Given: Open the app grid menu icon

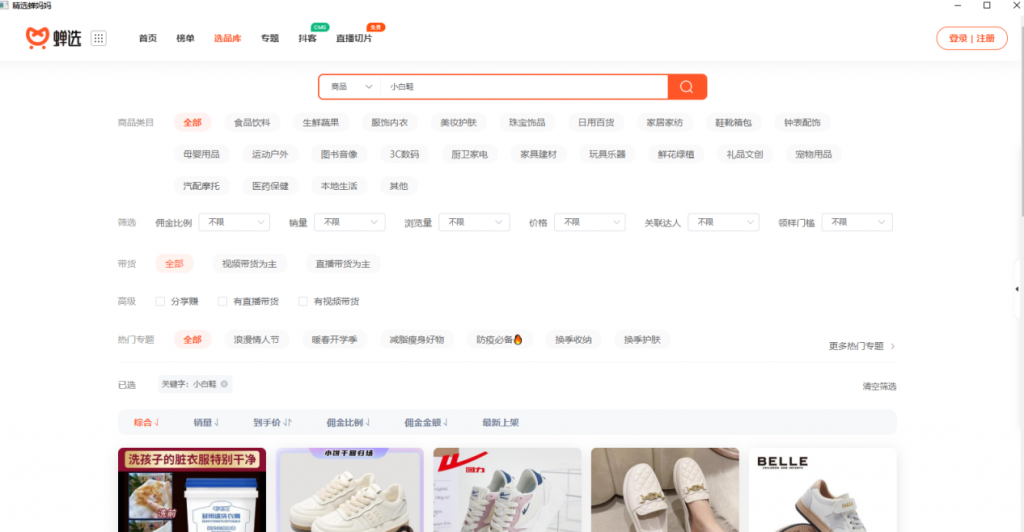Looking at the screenshot, I should point(99,38).
